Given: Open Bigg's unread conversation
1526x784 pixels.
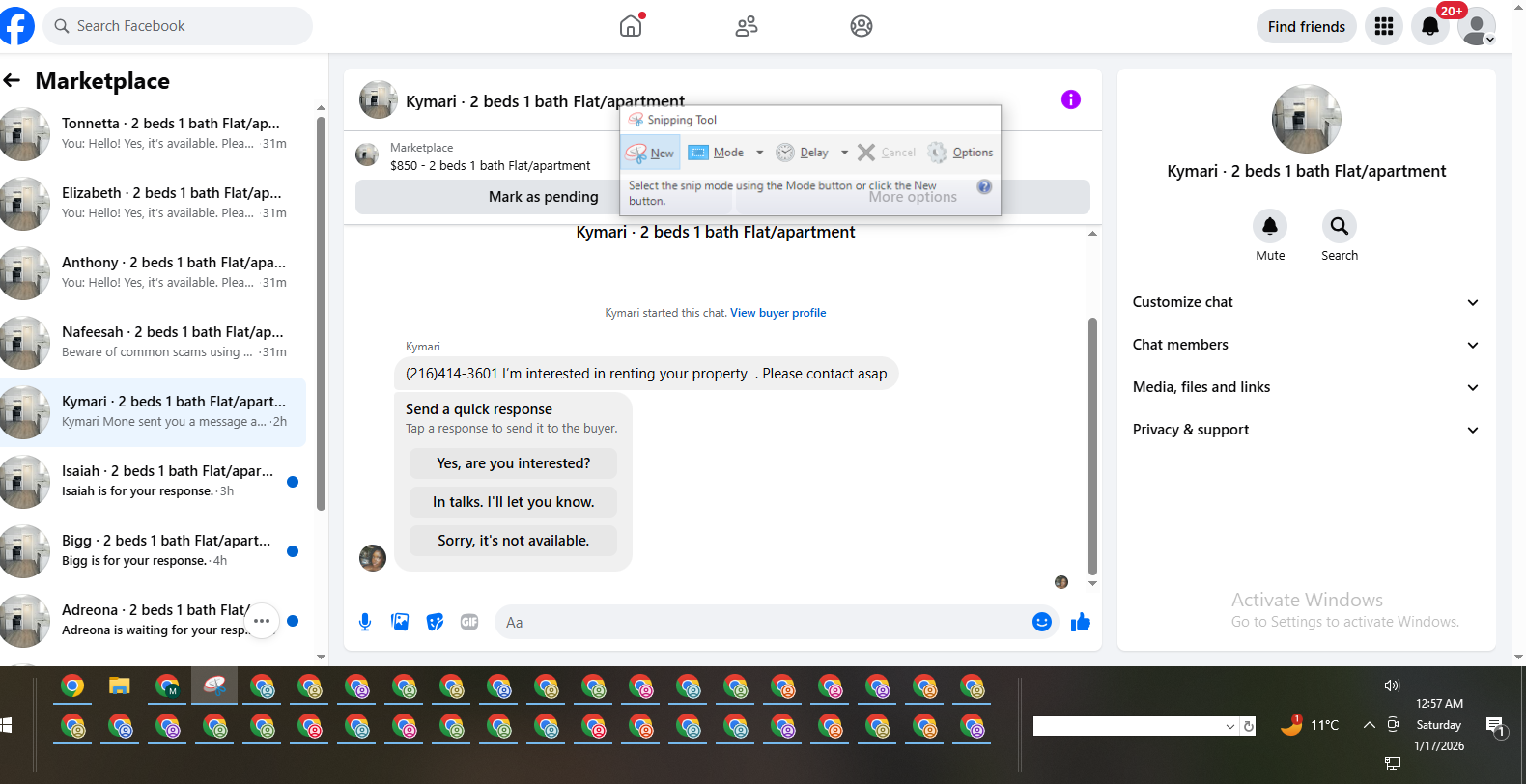Looking at the screenshot, I should point(153,550).
